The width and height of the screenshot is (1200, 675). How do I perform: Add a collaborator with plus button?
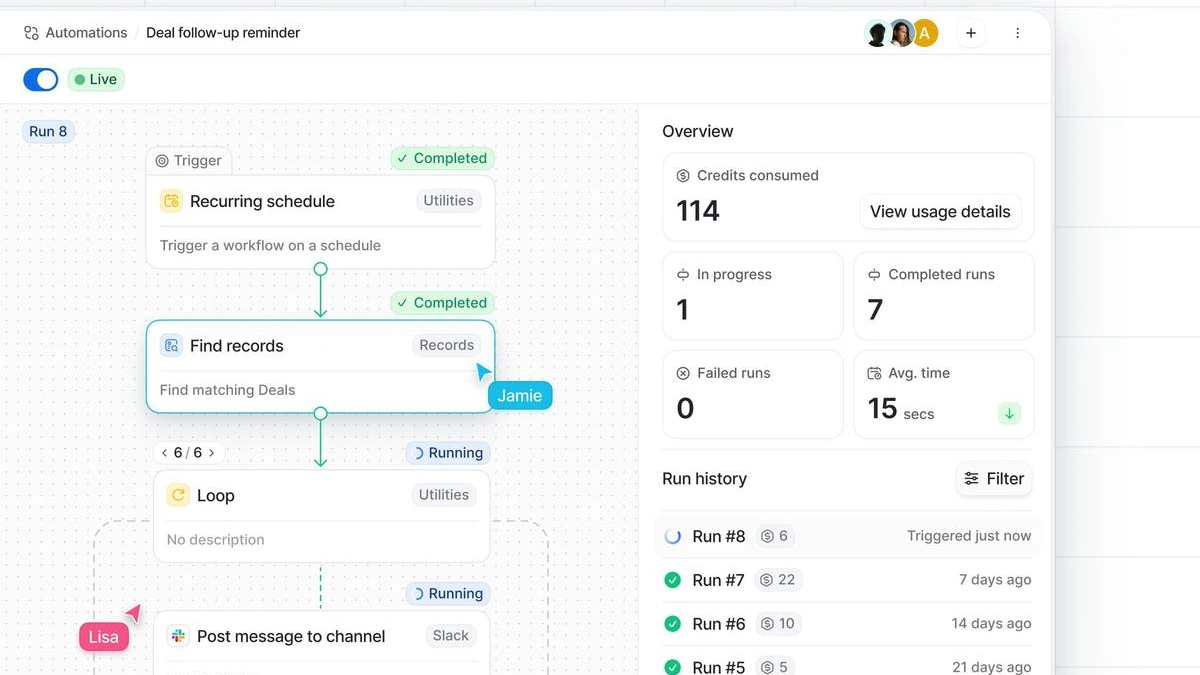pyautogui.click(x=970, y=33)
